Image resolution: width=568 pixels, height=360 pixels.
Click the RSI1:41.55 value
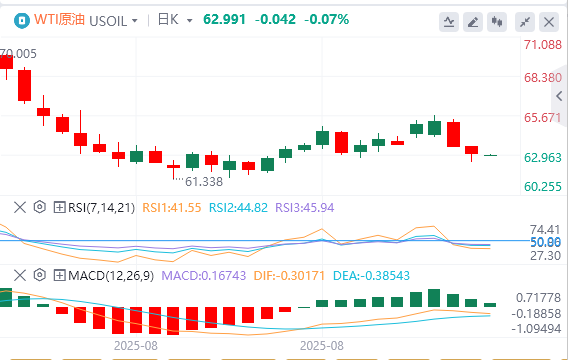(x=172, y=208)
